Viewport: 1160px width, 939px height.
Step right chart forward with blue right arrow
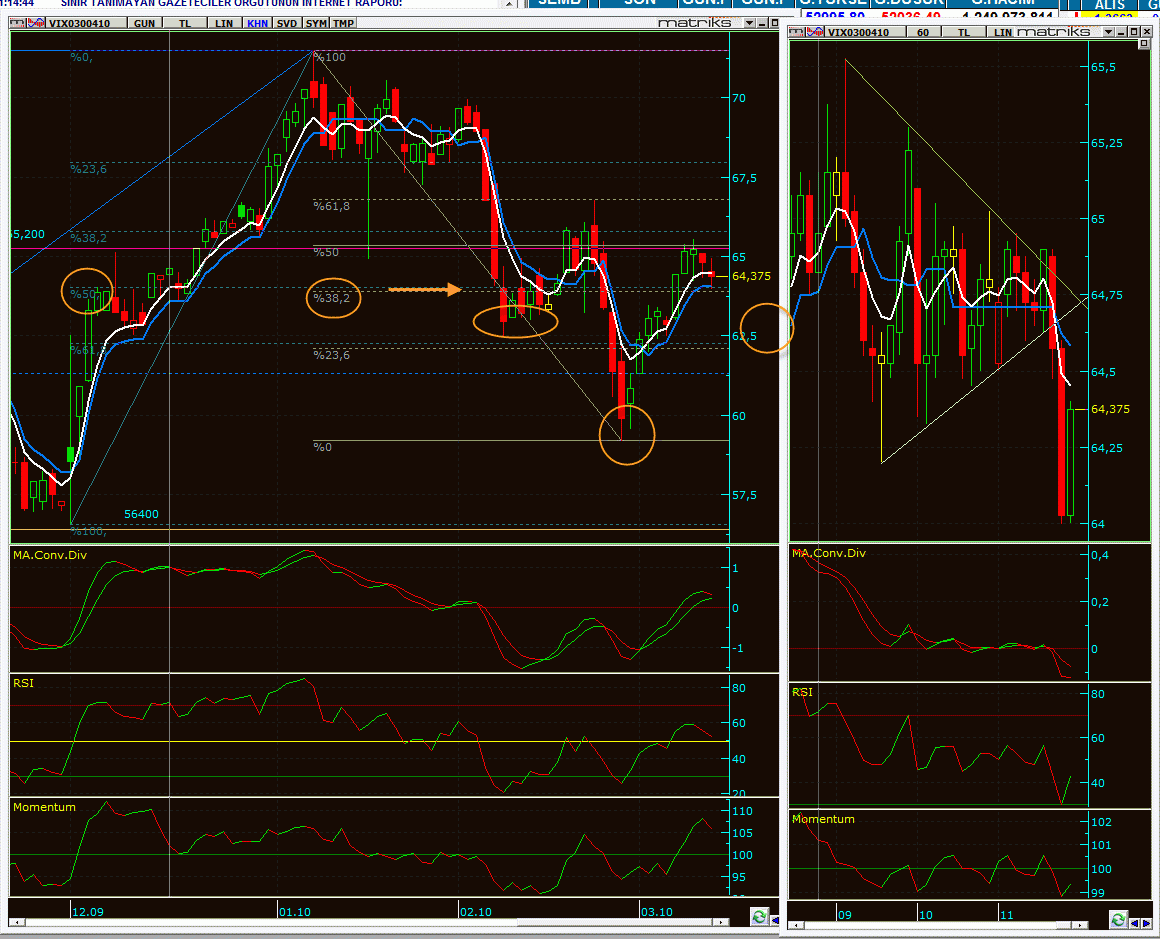(1145, 922)
